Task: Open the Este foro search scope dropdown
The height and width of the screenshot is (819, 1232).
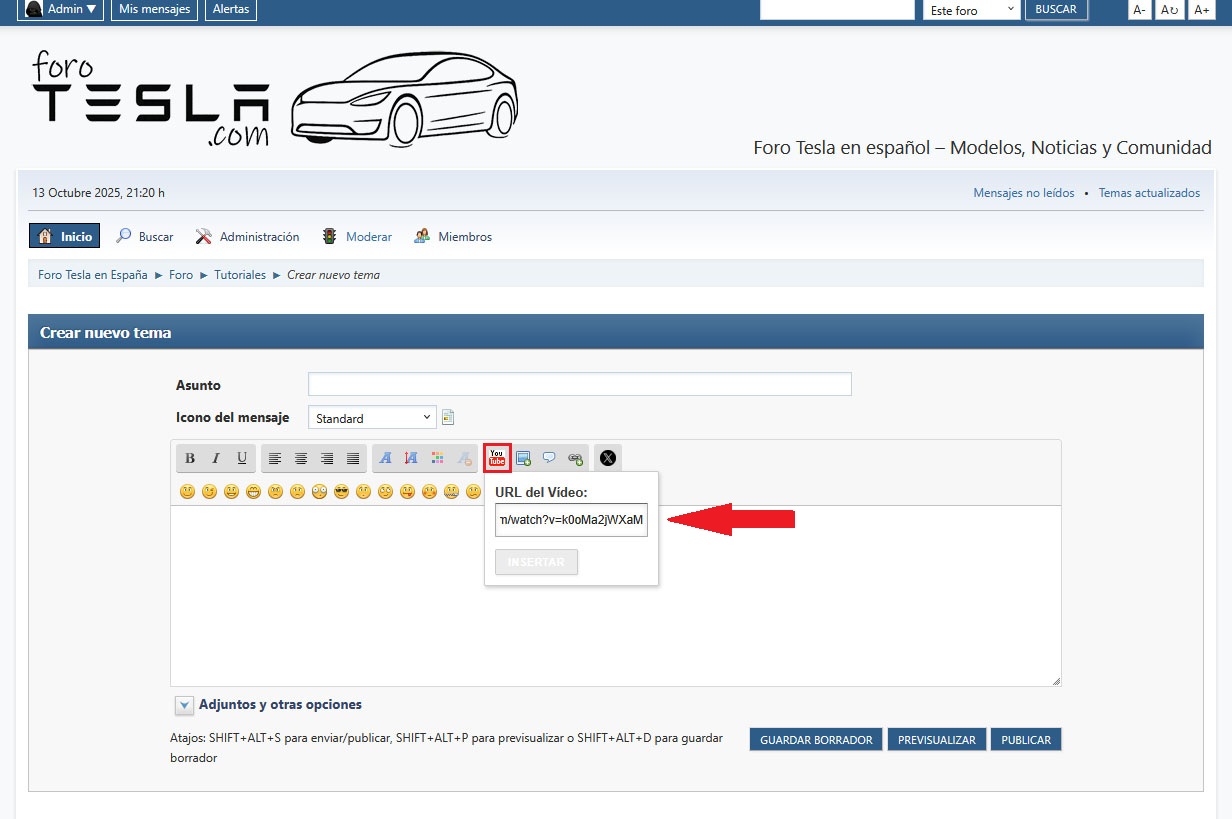Action: click(x=971, y=10)
